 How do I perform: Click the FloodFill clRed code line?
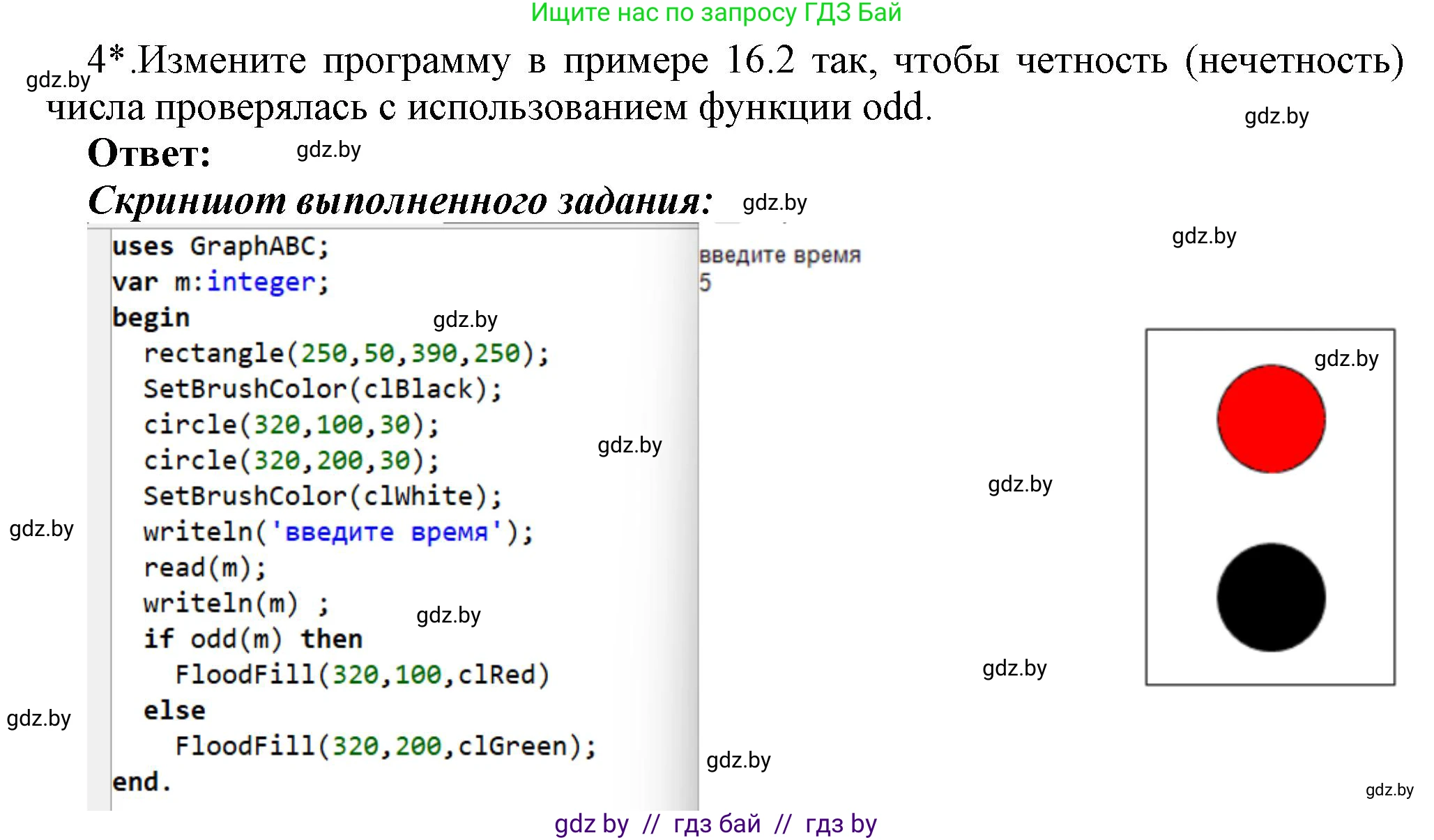pos(362,674)
